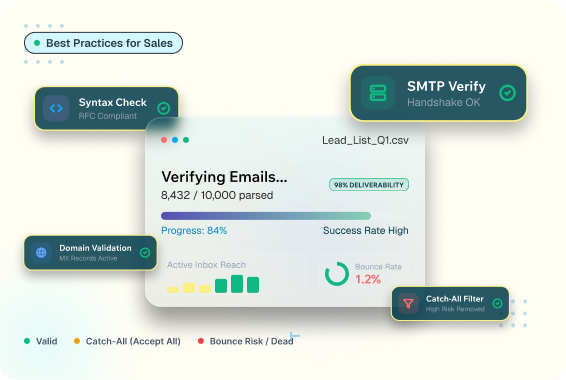Viewport: 566px width, 380px height.
Task: Click the 98% DELIVERABILITY badge
Action: (x=369, y=185)
